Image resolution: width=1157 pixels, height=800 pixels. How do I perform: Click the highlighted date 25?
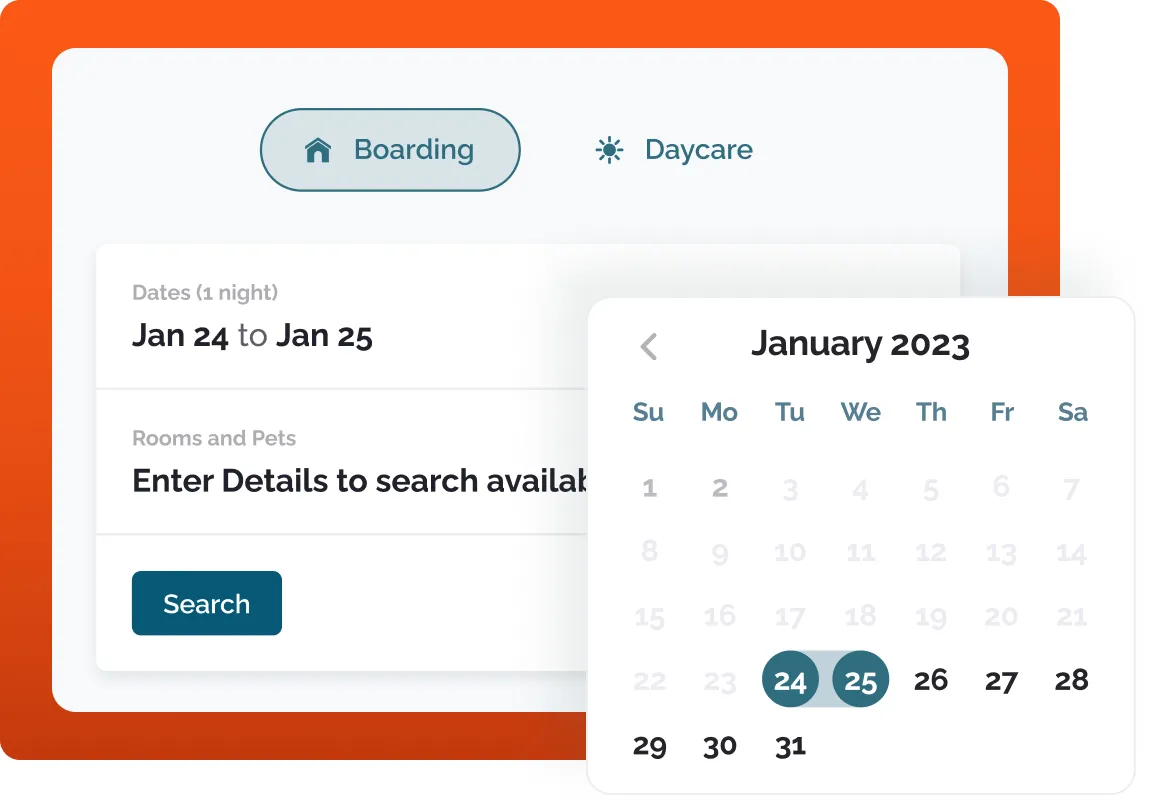860,679
